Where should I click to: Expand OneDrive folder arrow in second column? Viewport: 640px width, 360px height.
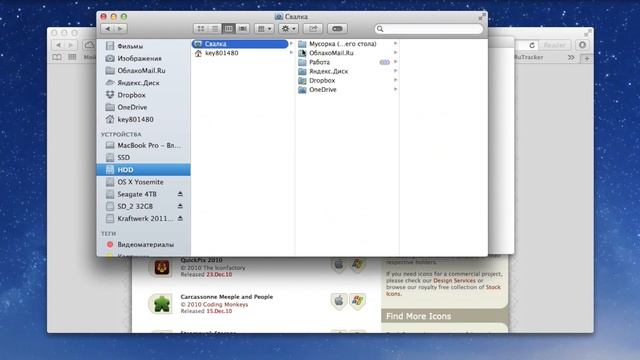coord(395,89)
